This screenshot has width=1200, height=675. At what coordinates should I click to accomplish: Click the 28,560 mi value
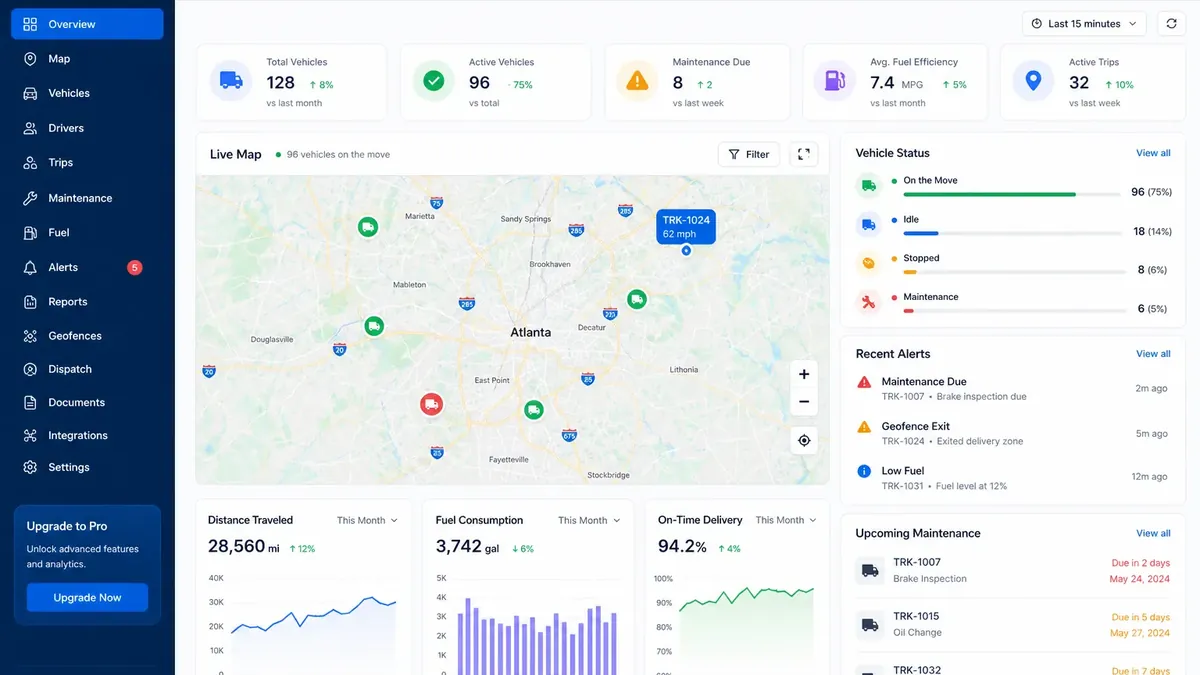[x=243, y=546]
